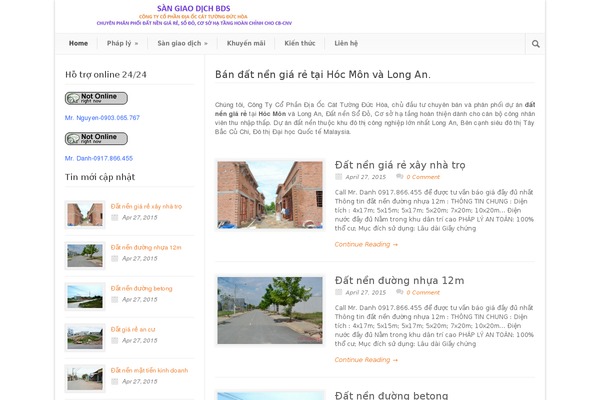Click 0 Comment under Đất nền giá rẻ xây nhà trọ

[x=423, y=177]
